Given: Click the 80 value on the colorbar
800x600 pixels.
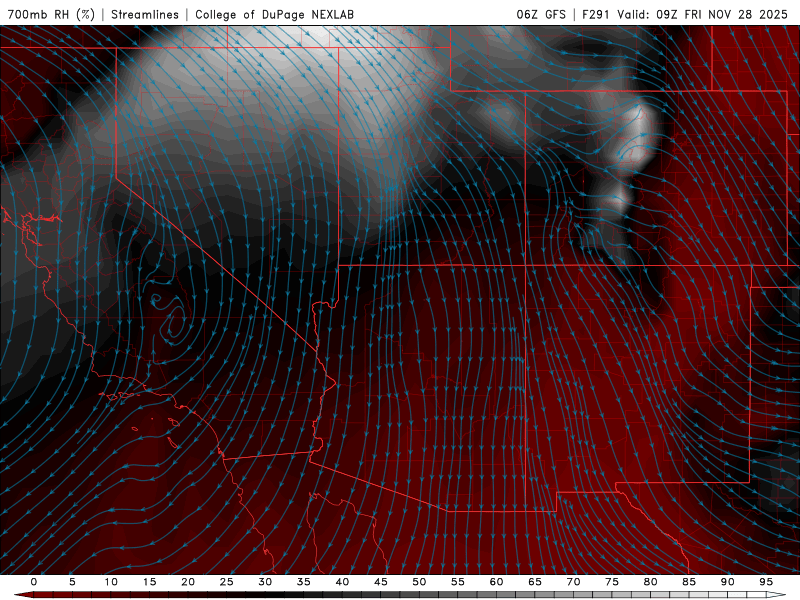Looking at the screenshot, I should 650,582.
